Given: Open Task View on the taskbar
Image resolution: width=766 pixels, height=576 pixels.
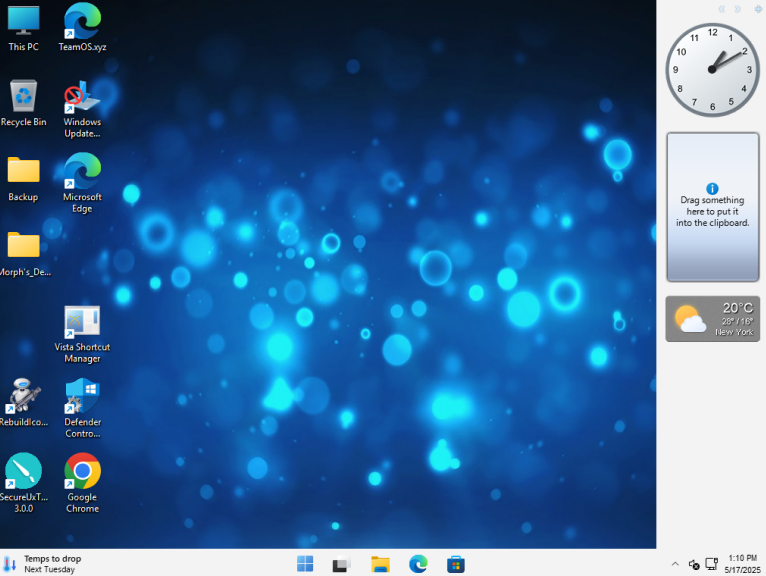Looking at the screenshot, I should (342, 564).
